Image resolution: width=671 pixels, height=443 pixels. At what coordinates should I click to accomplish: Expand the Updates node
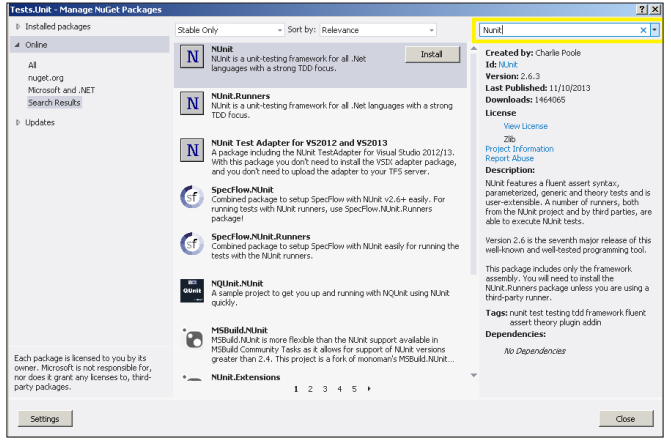tap(18, 122)
